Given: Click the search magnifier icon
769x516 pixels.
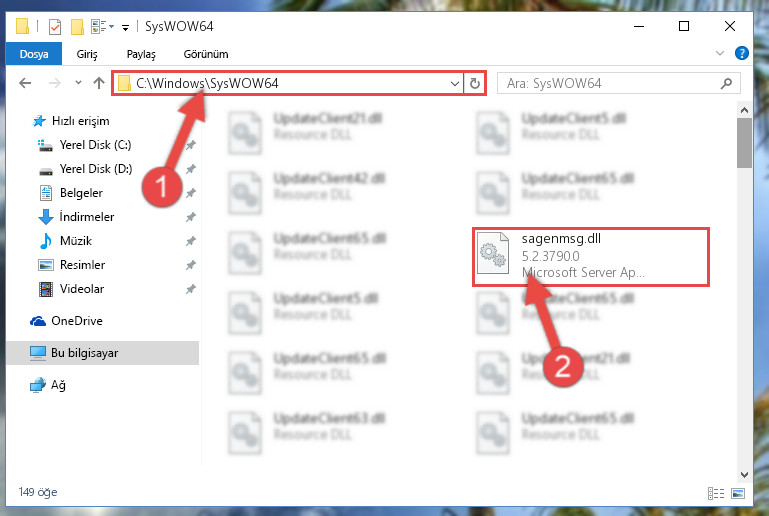Looking at the screenshot, I should (x=726, y=83).
